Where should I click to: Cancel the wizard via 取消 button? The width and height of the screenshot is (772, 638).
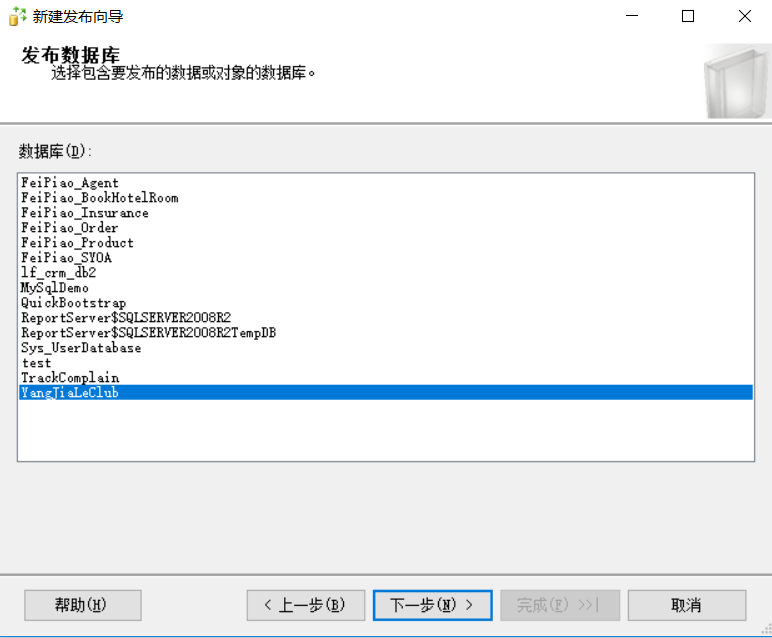pyautogui.click(x=687, y=605)
